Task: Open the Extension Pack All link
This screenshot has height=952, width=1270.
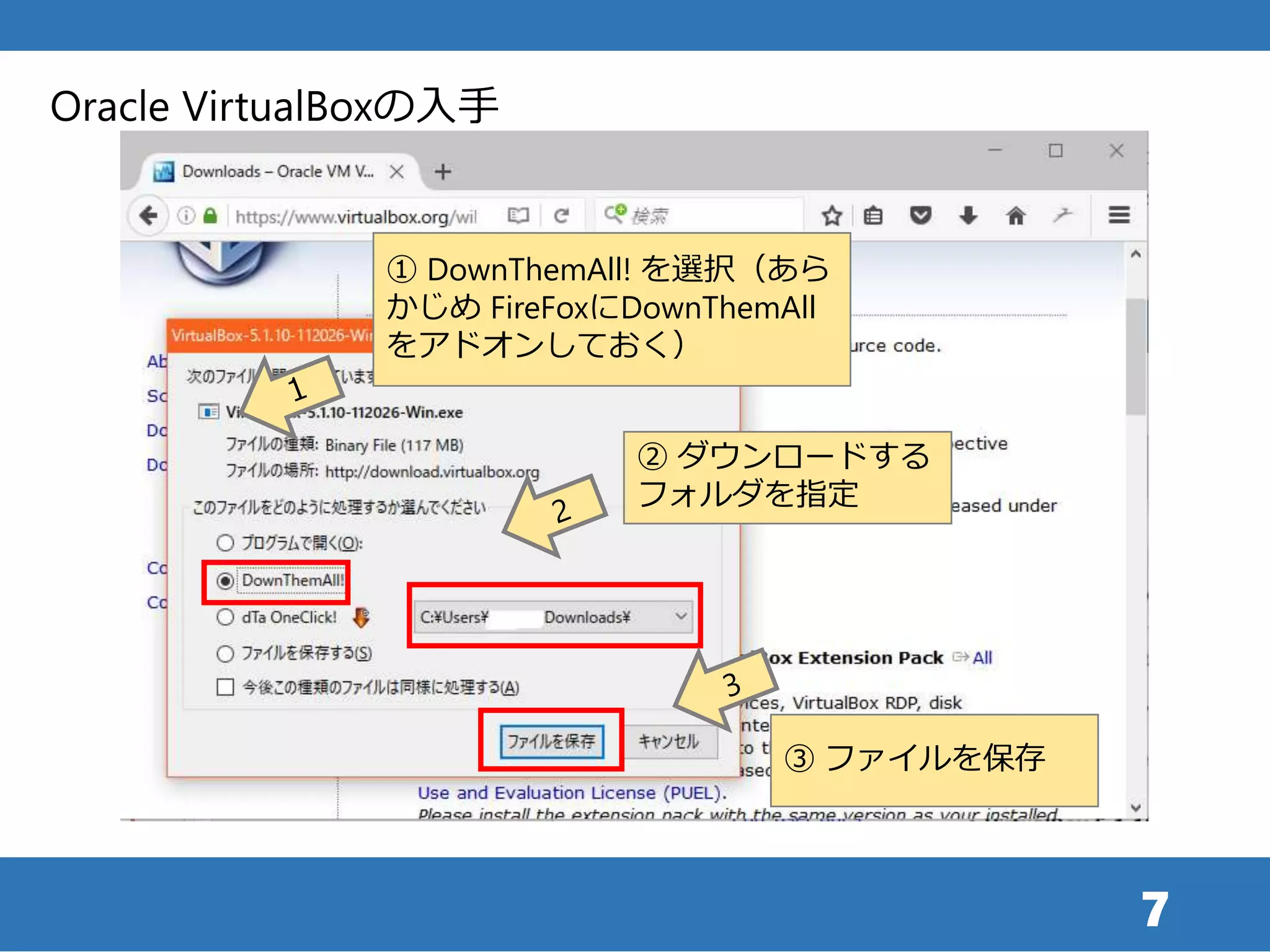Action: pyautogui.click(x=982, y=658)
